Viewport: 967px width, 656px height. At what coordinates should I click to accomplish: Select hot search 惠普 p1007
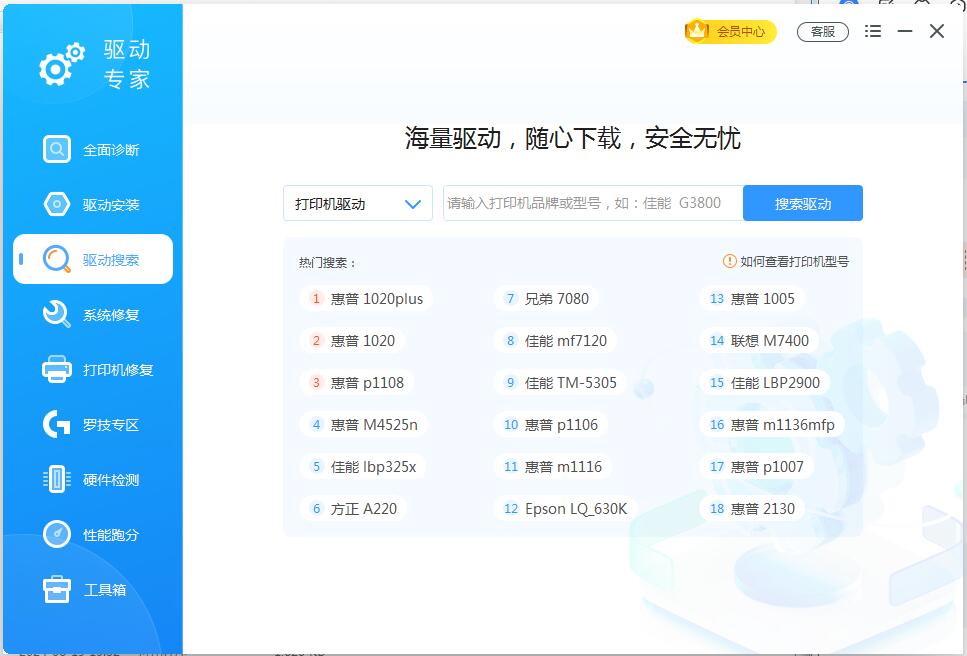pos(757,467)
